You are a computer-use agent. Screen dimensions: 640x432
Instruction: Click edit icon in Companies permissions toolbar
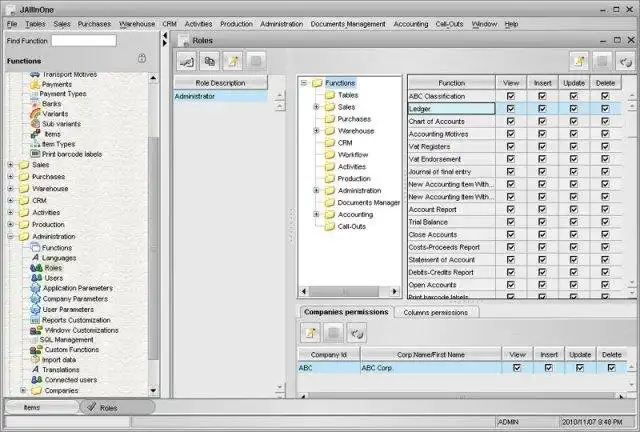(310, 333)
